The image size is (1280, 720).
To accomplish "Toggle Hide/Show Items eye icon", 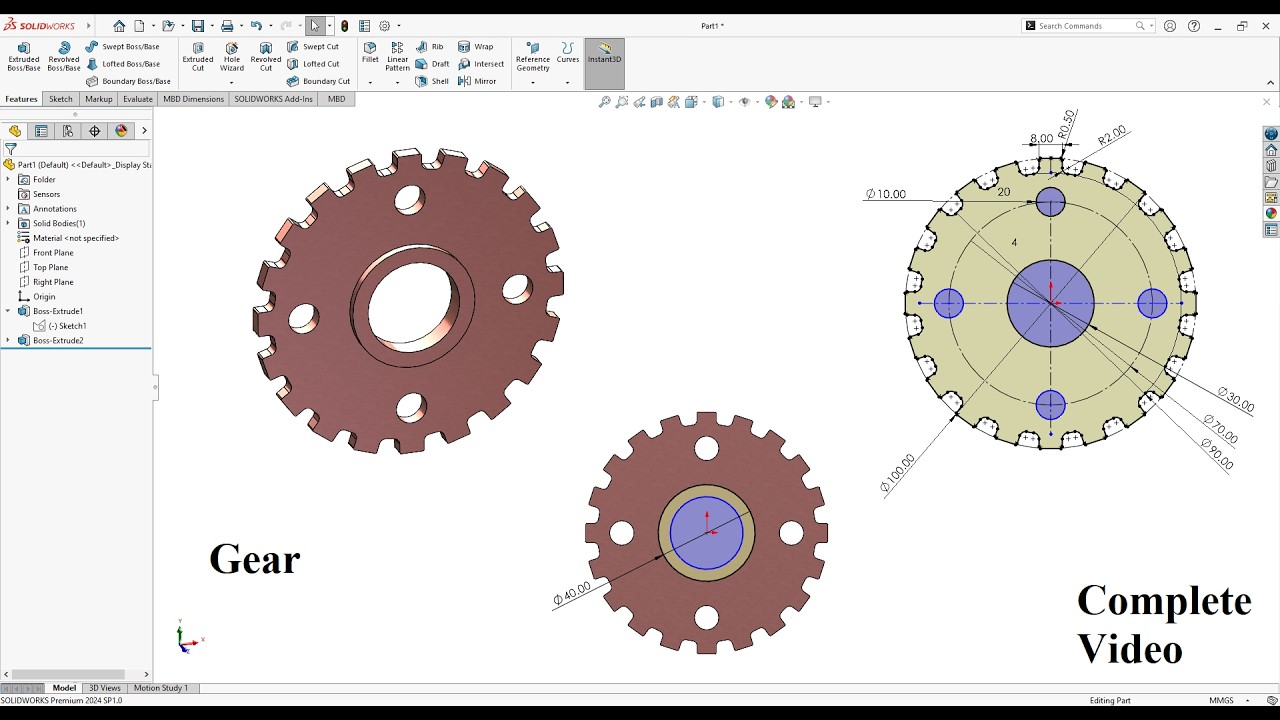I will point(744,102).
